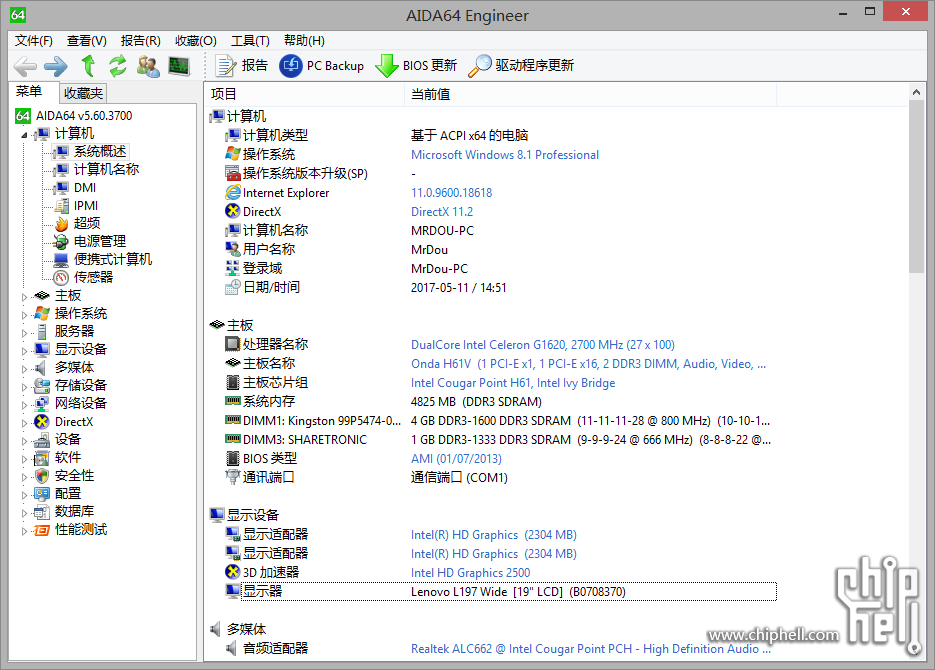Open the 文件(F) menu
Viewport: 935px width, 670px height.
click(x=34, y=41)
